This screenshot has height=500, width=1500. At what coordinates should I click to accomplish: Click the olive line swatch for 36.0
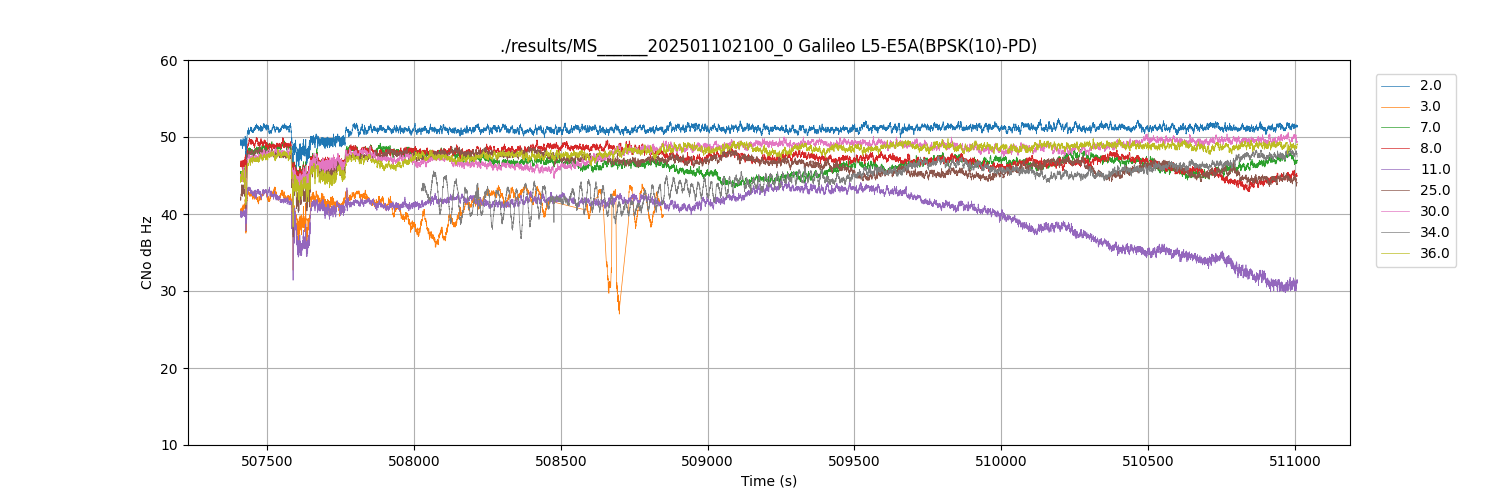[x=1395, y=254]
